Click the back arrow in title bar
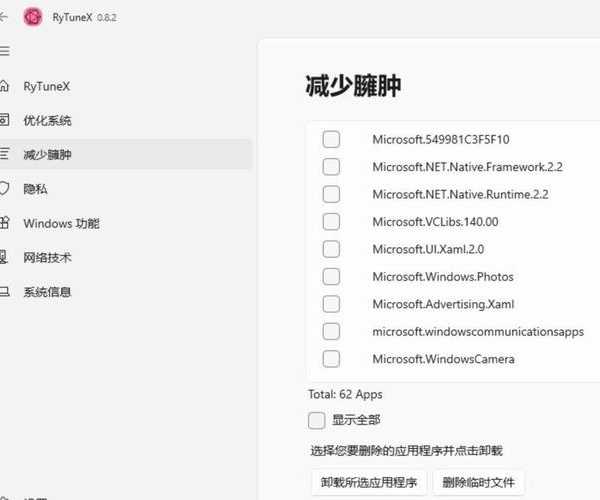The width and height of the screenshot is (600, 500). [4, 17]
